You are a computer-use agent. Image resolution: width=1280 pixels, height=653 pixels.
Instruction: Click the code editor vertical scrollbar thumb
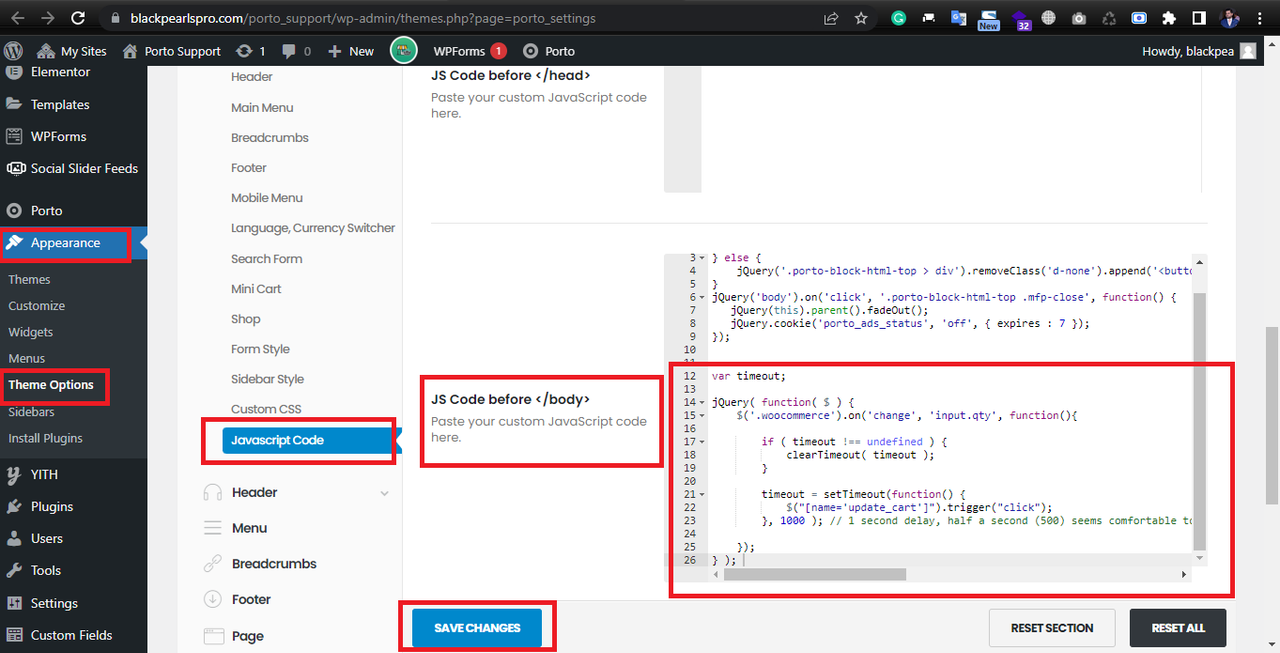click(x=1200, y=421)
